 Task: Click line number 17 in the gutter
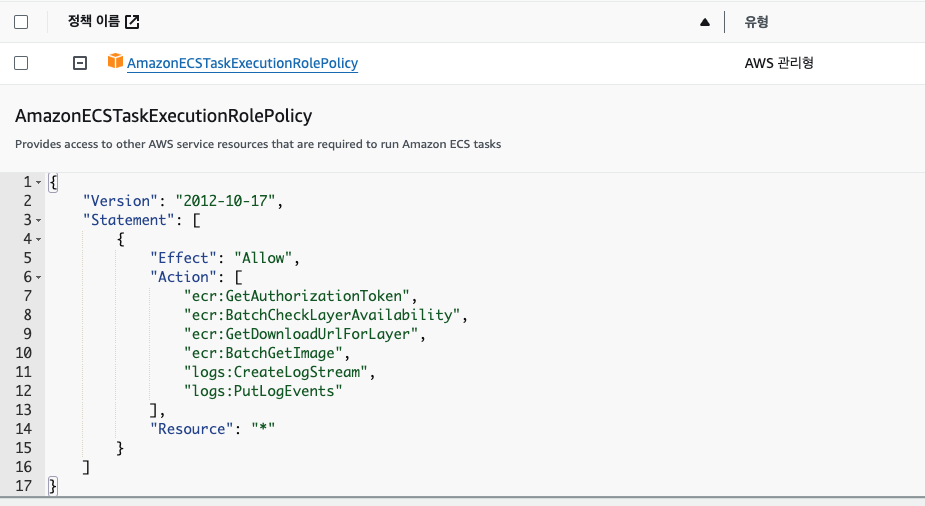[24, 486]
